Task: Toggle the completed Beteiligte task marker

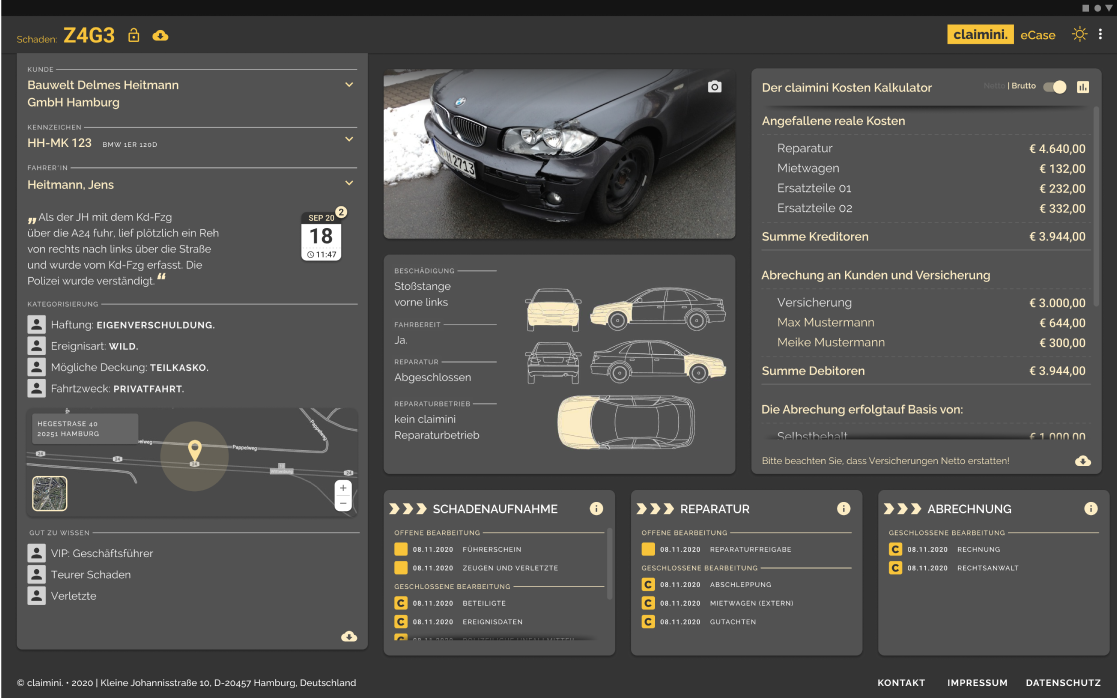Action: (x=400, y=603)
